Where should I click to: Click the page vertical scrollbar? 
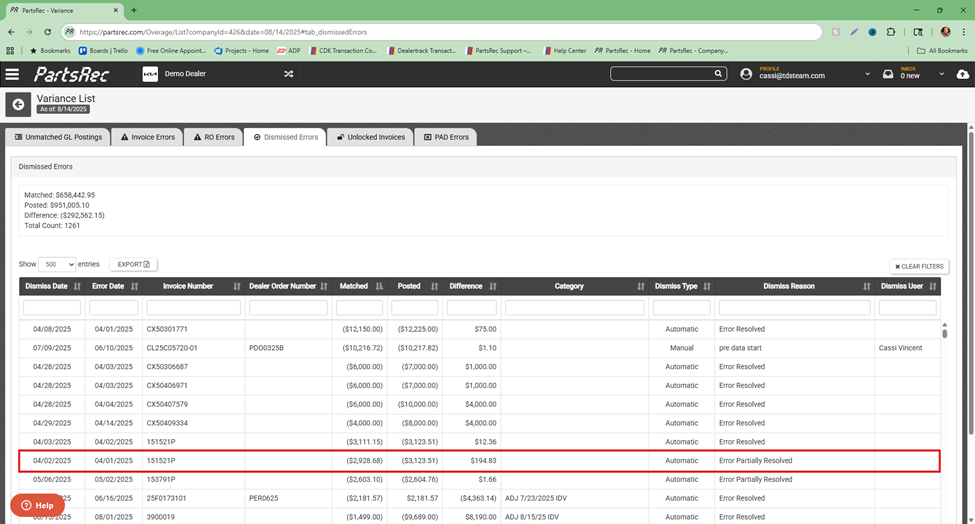pos(971,282)
